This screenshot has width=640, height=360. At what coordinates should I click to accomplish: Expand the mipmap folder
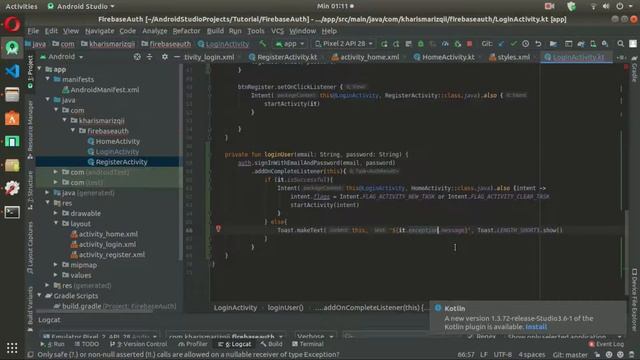56,264
